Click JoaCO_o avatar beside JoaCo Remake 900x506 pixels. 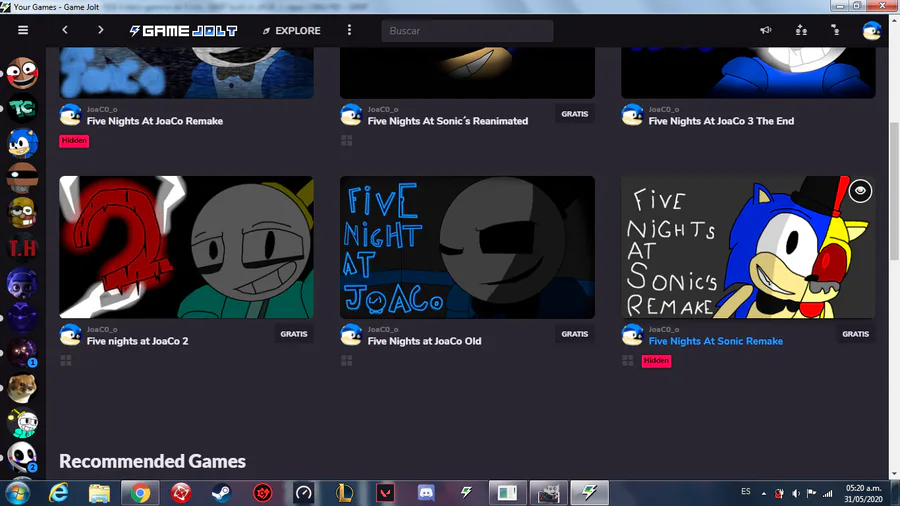tap(71, 115)
